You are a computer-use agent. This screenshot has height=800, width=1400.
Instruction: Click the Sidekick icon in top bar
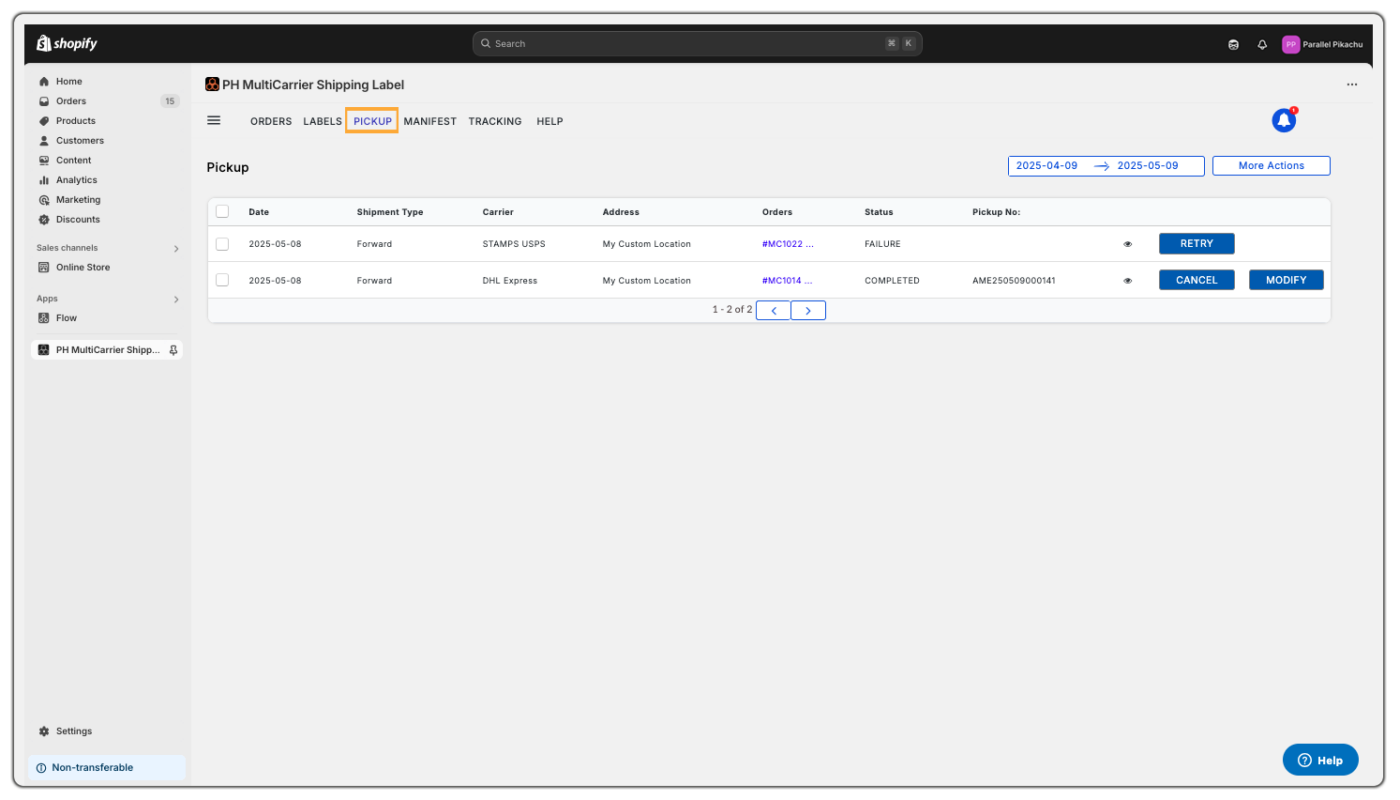[x=1234, y=44]
